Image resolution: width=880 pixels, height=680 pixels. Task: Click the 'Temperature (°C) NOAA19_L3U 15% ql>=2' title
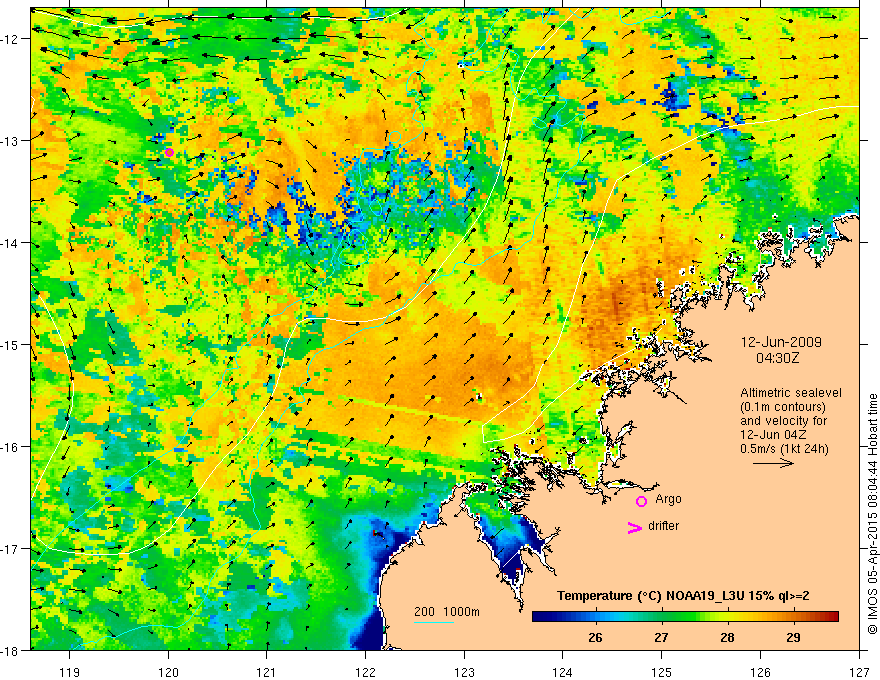[x=683, y=596]
